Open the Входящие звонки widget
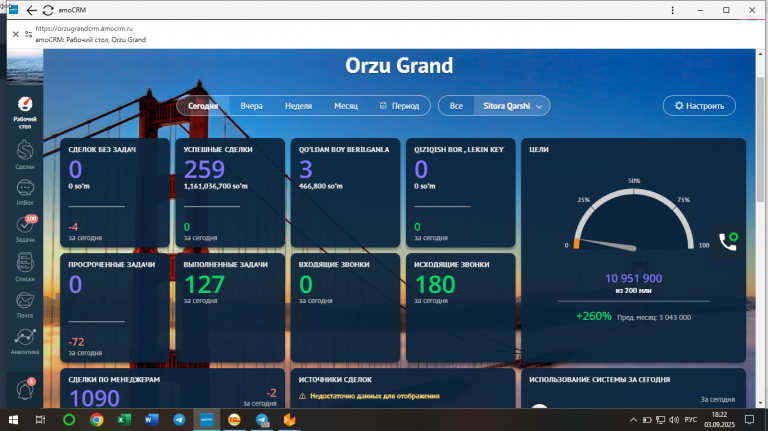Image resolution: width=768 pixels, height=431 pixels. 345,308
